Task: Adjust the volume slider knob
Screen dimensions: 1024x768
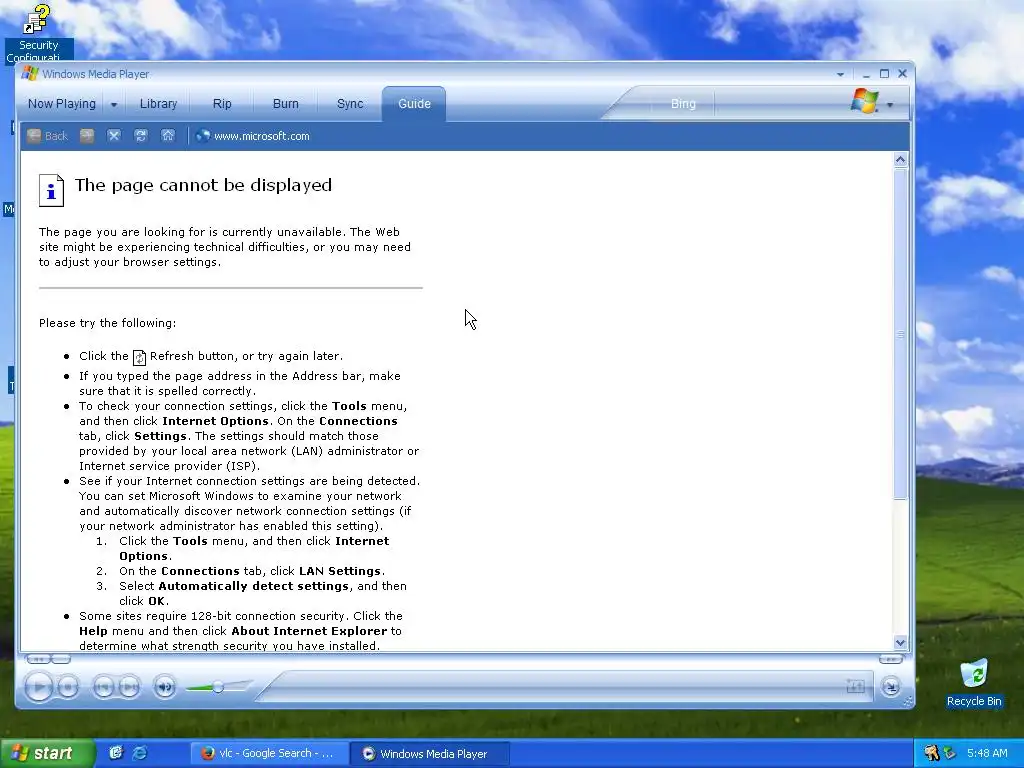Action: (218, 687)
